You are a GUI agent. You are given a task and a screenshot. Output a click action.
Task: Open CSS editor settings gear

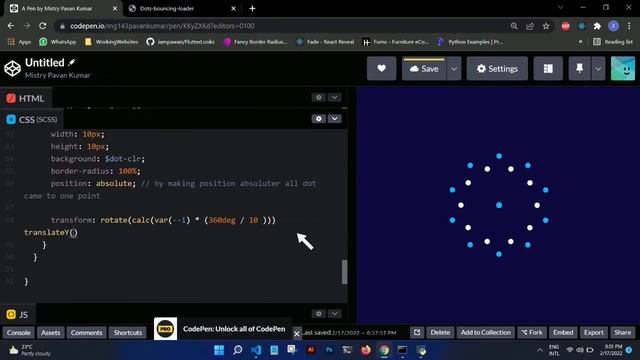pos(318,119)
